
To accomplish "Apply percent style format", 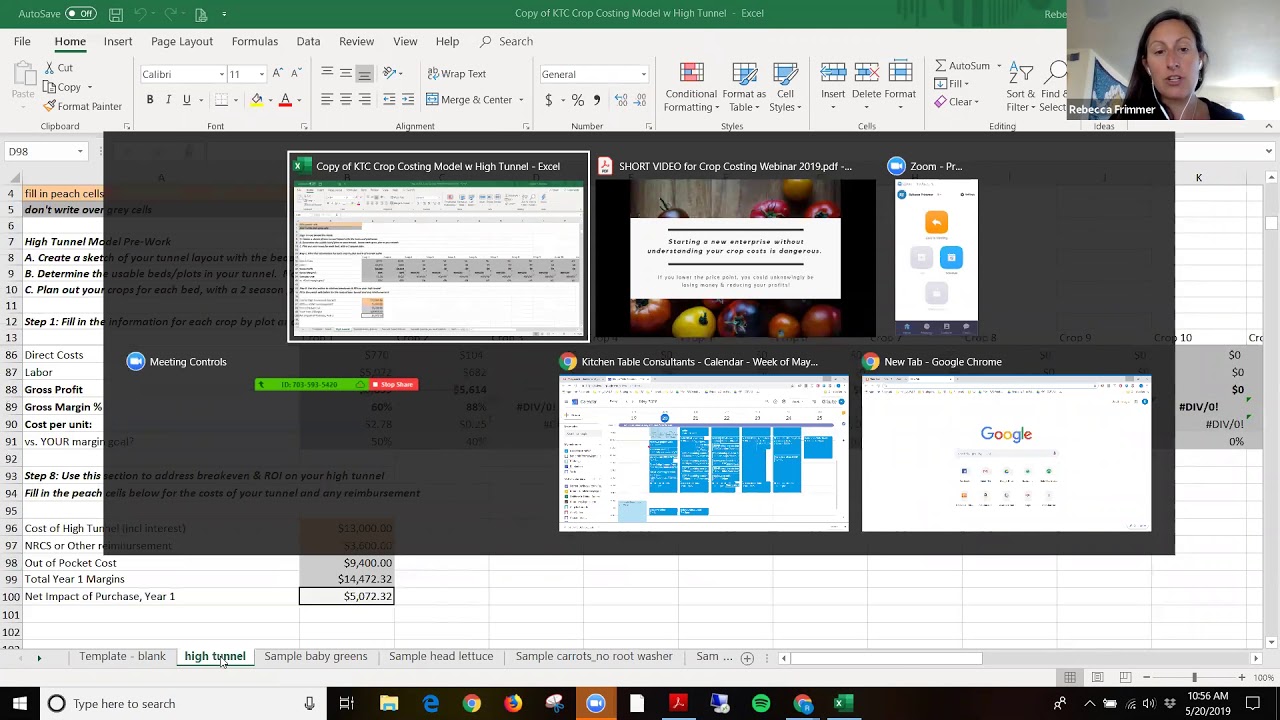I will [x=578, y=100].
